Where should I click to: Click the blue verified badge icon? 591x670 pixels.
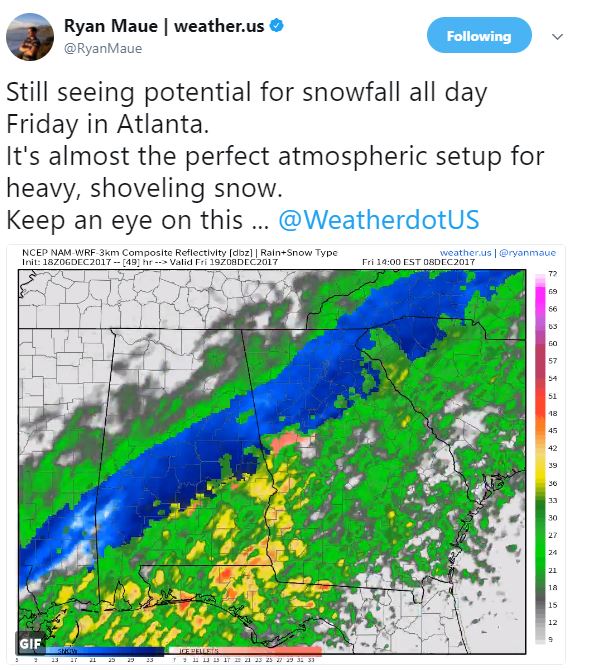point(277,26)
